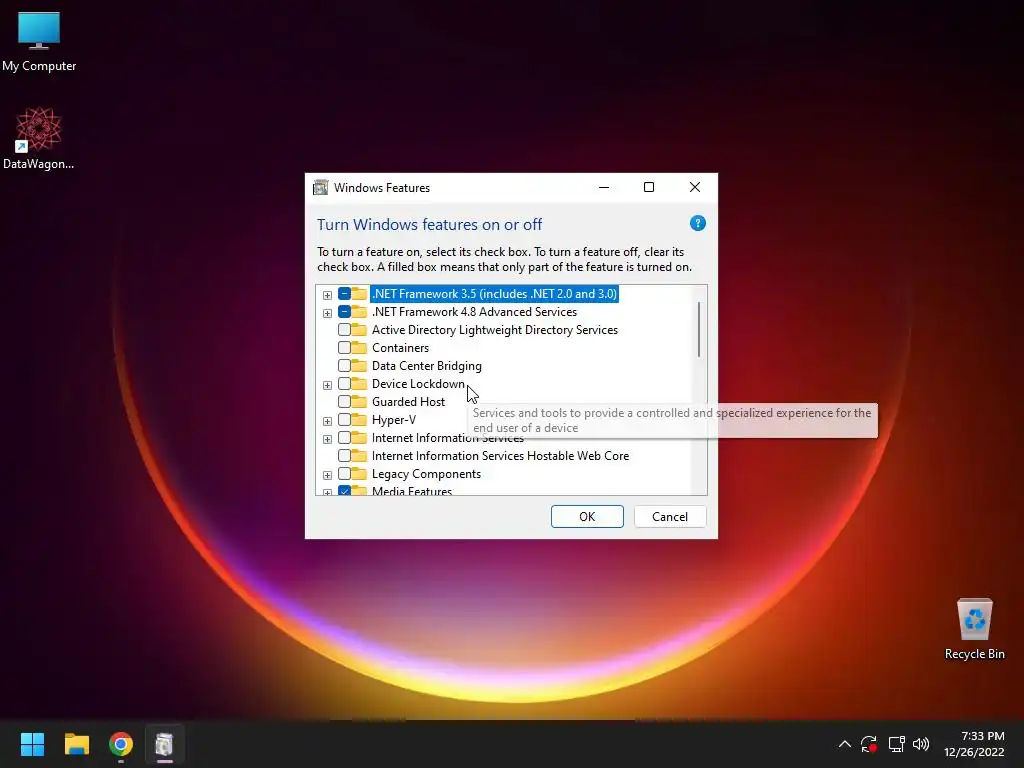Open the My Computer desktop icon
Screen dimensions: 1024x768
39,42
